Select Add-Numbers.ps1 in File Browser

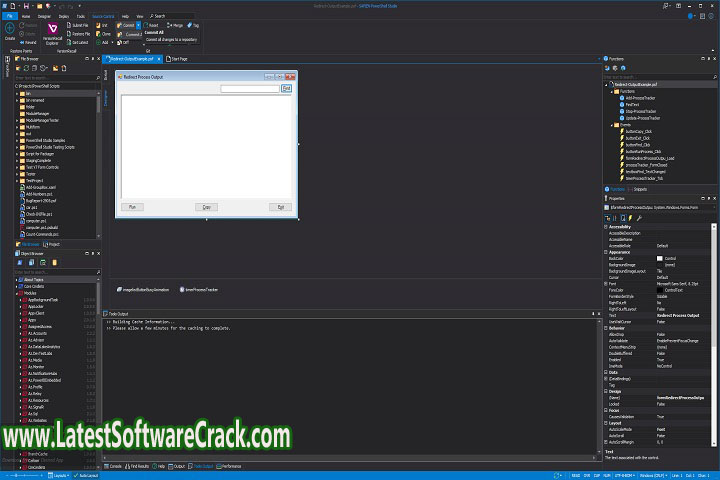(39, 194)
